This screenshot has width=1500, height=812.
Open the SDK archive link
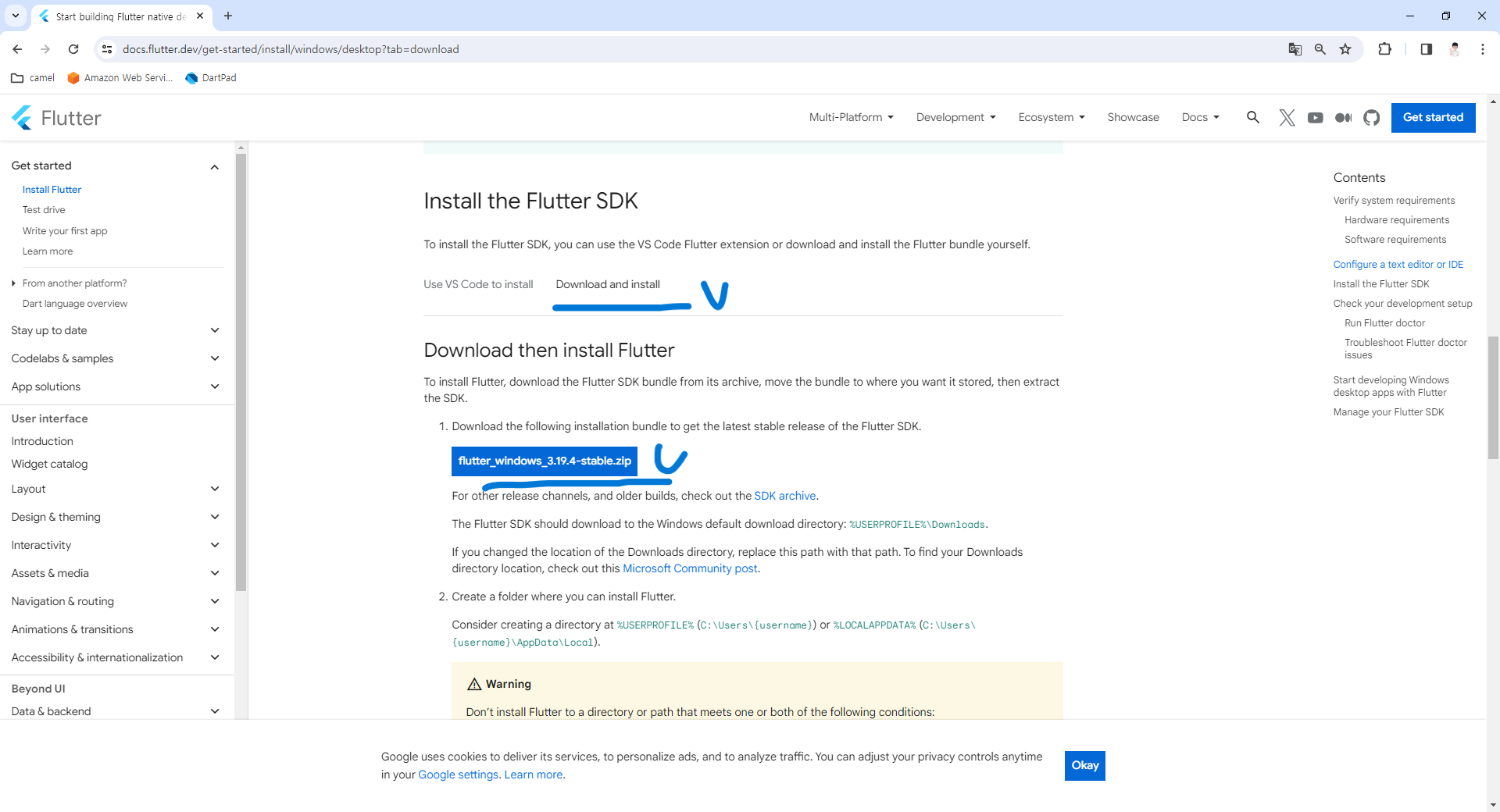click(784, 496)
